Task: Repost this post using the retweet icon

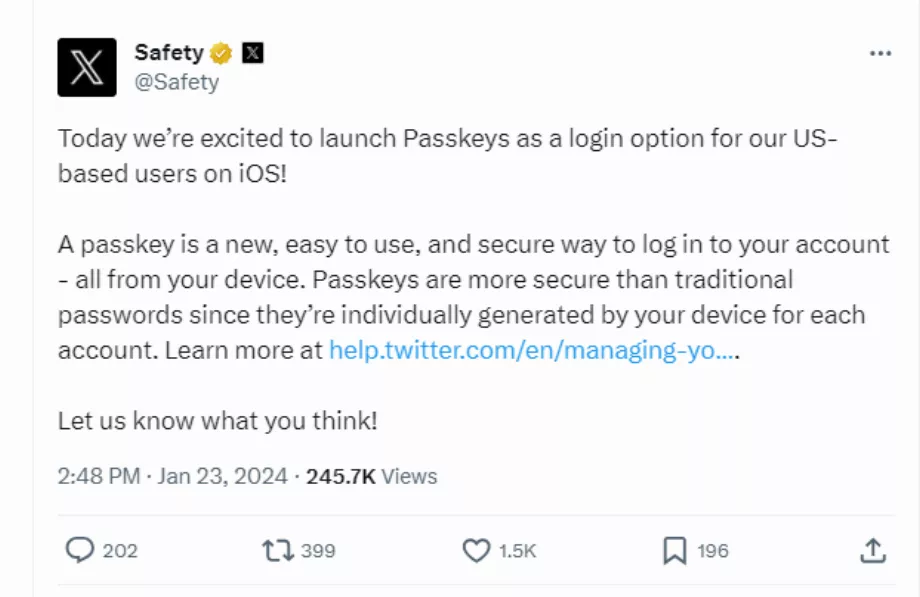Action: coord(278,551)
